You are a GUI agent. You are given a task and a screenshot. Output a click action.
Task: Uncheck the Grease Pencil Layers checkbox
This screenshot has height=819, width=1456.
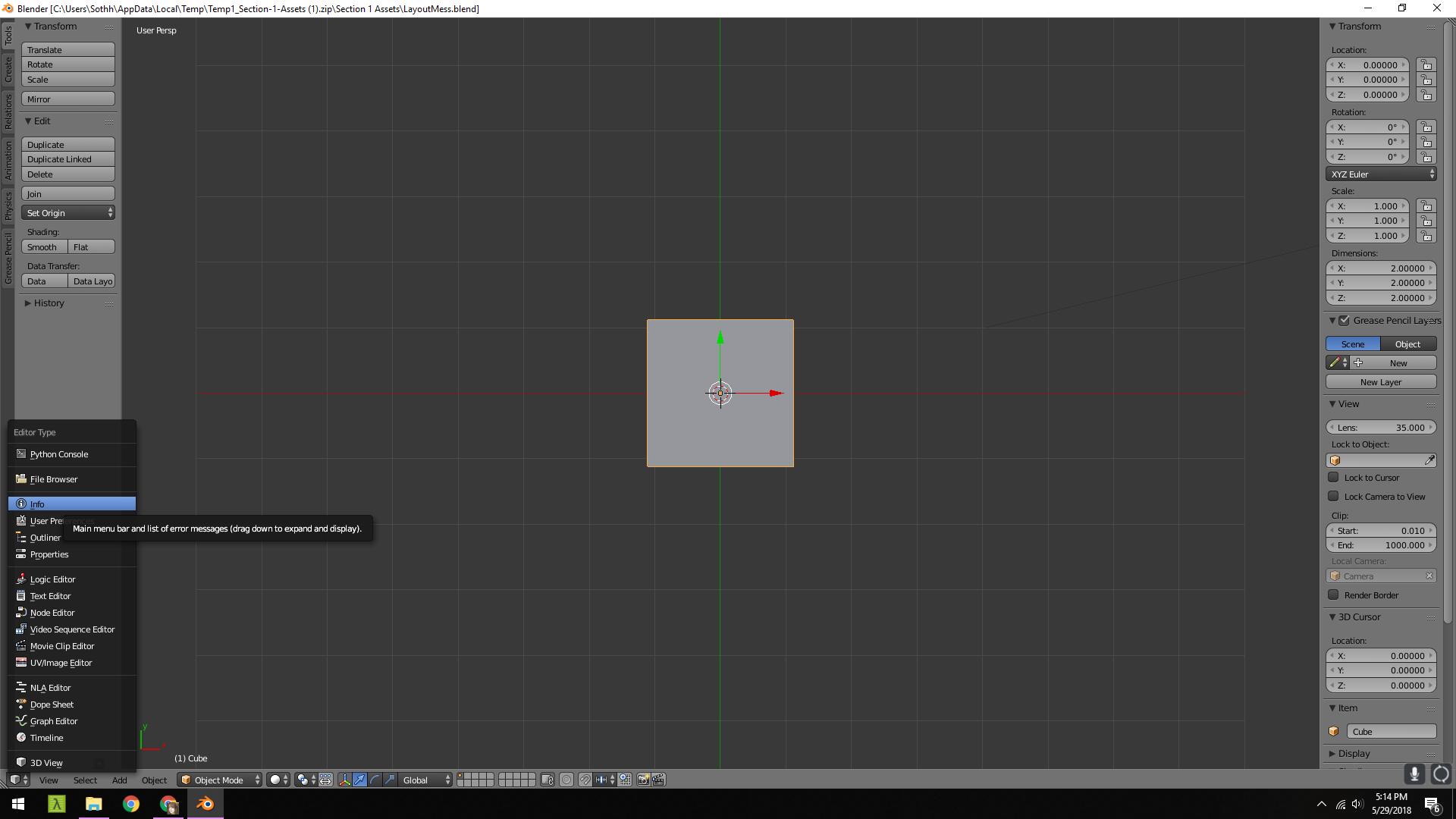point(1344,321)
